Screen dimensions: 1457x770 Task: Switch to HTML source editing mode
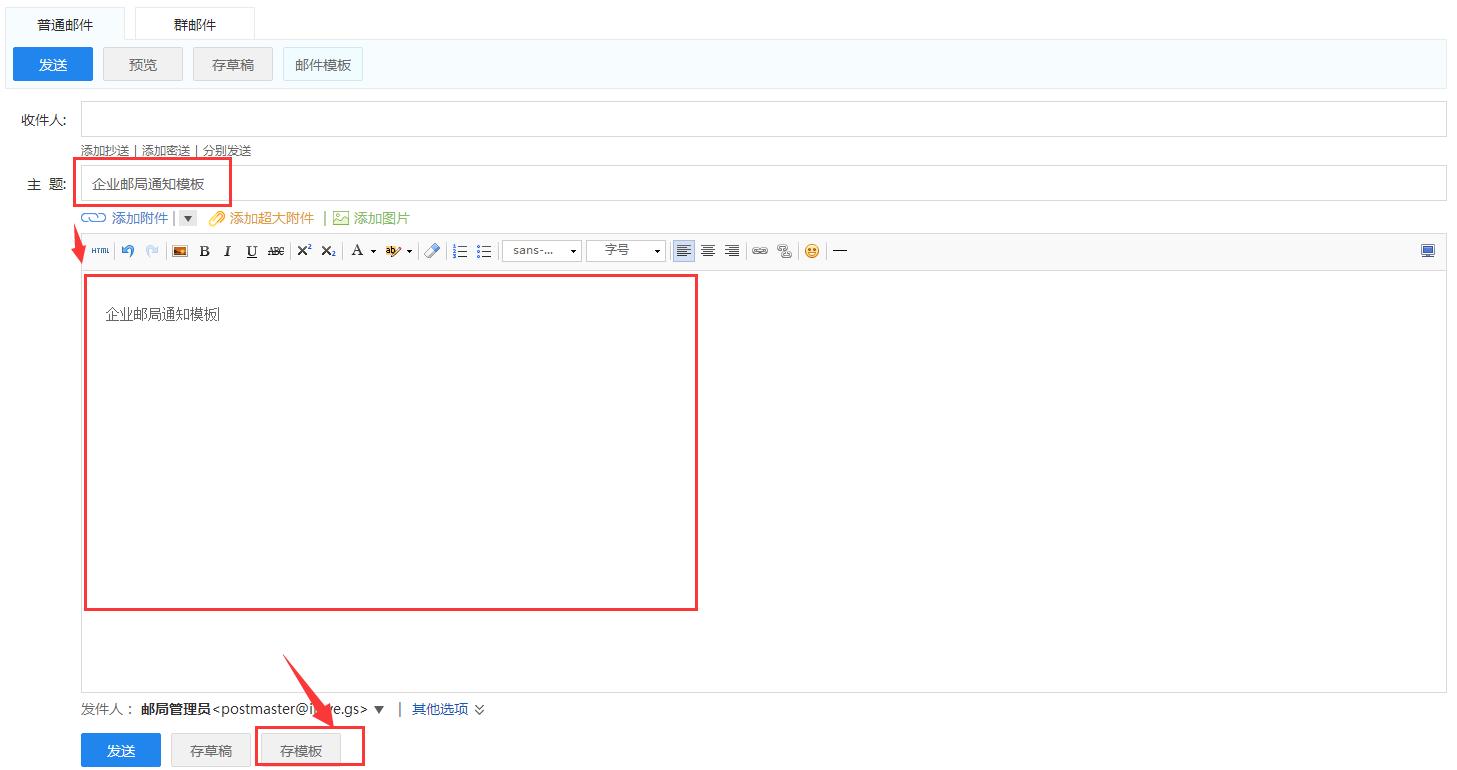[100, 251]
